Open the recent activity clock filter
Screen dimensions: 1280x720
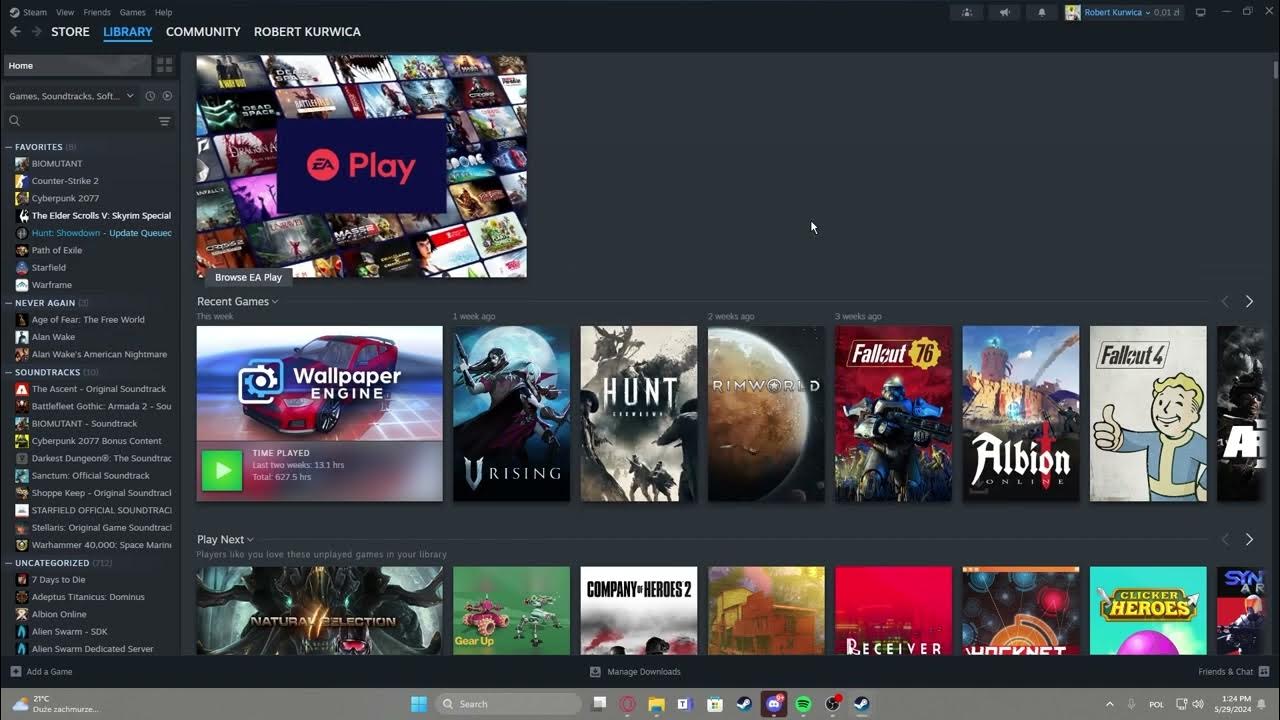pos(150,96)
